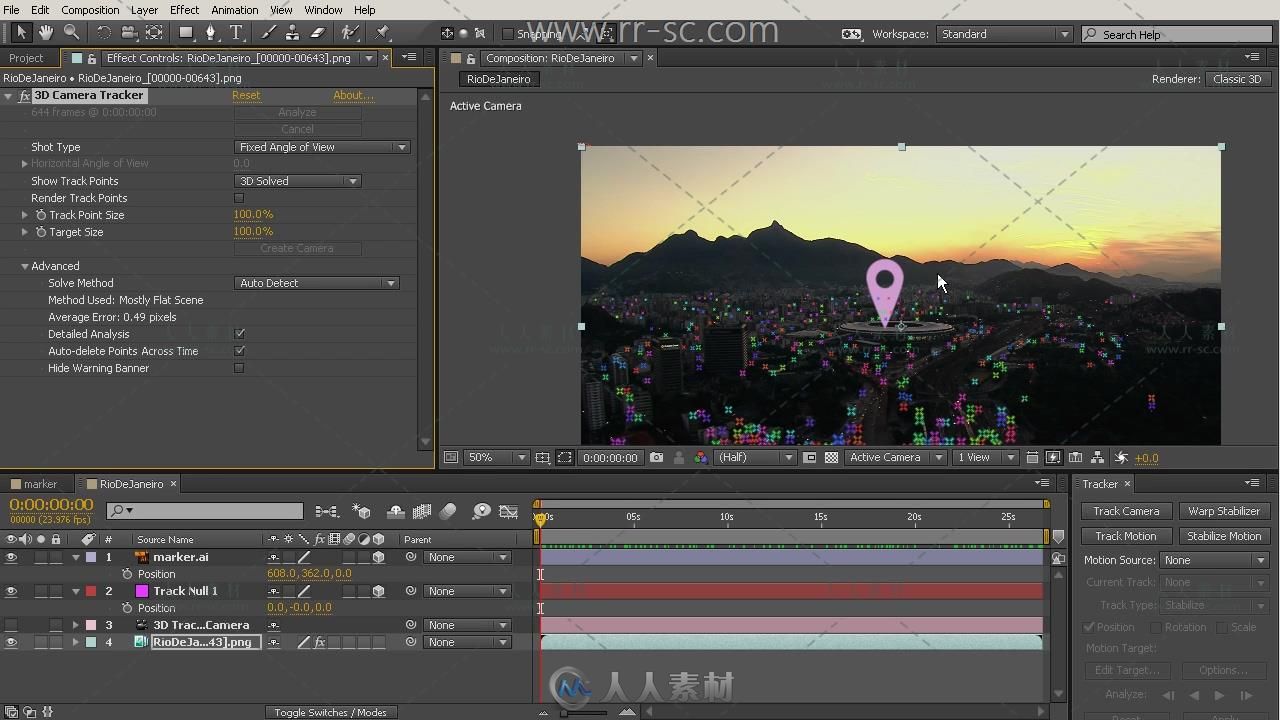The image size is (1280, 720).
Task: Click the Stabilize Motion button
Action: 1224,536
